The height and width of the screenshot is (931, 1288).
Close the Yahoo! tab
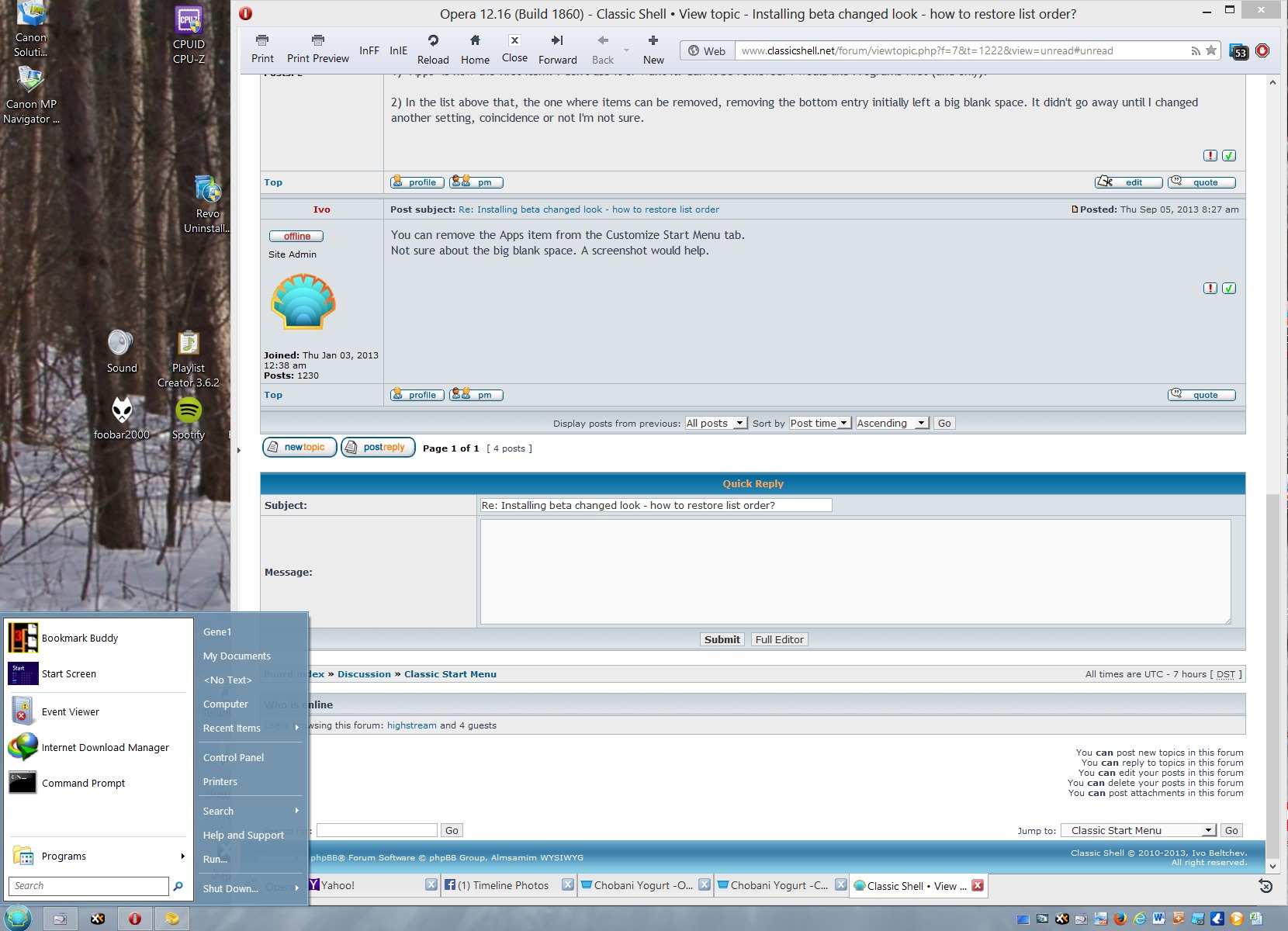click(x=431, y=885)
